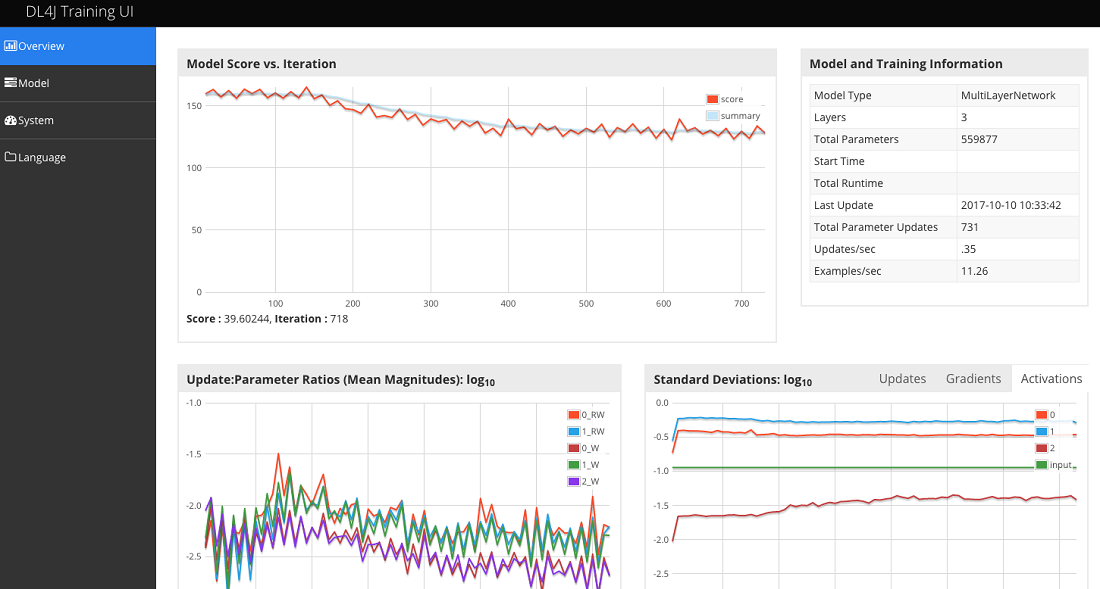Click the green input legend swatch
This screenshot has height=589, width=1100.
pos(1041,465)
